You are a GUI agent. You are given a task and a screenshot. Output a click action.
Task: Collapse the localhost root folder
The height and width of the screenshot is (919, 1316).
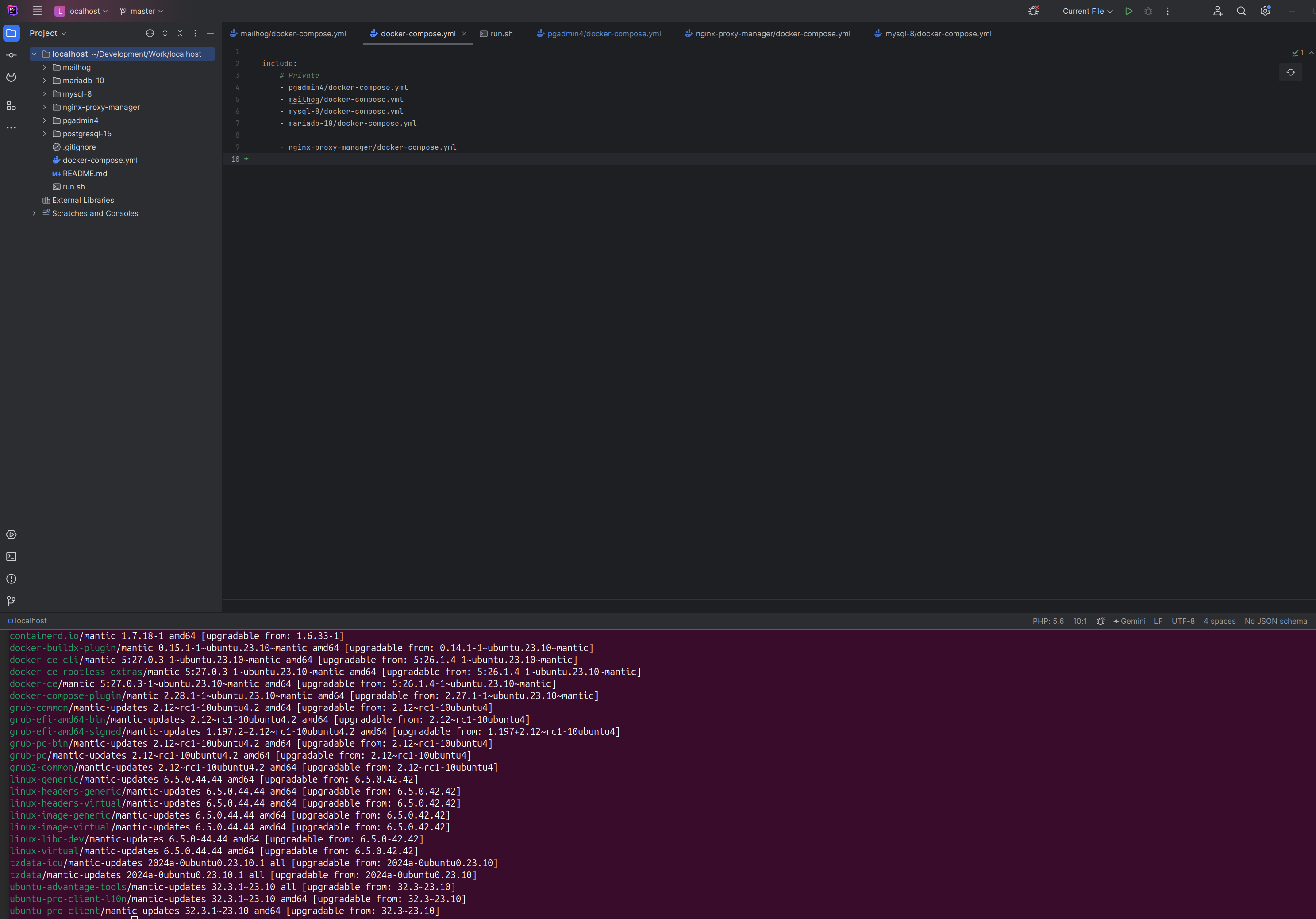pyautogui.click(x=35, y=54)
